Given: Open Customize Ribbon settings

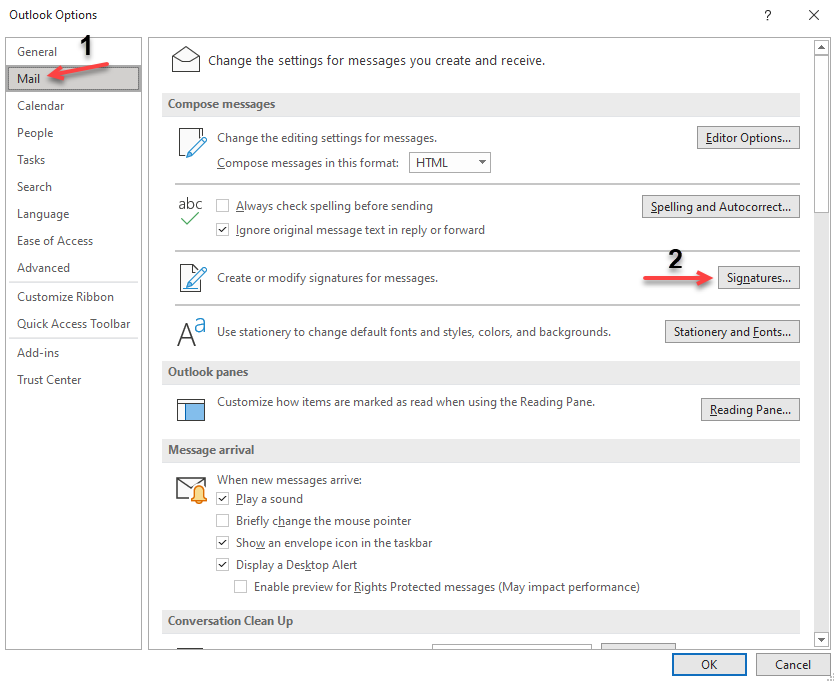Looking at the screenshot, I should [73, 297].
